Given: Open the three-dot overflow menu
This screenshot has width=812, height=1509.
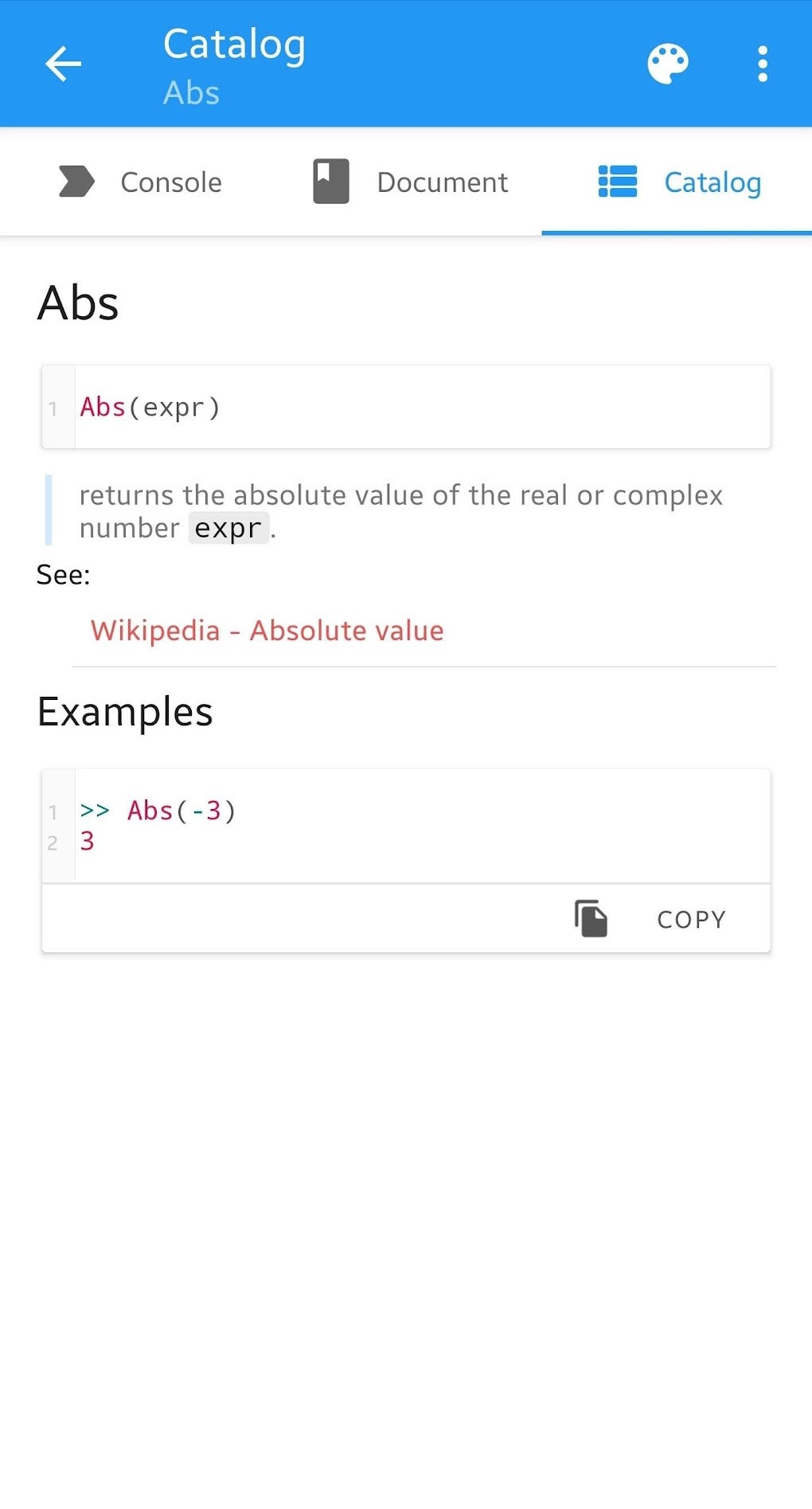Looking at the screenshot, I should pos(763,65).
